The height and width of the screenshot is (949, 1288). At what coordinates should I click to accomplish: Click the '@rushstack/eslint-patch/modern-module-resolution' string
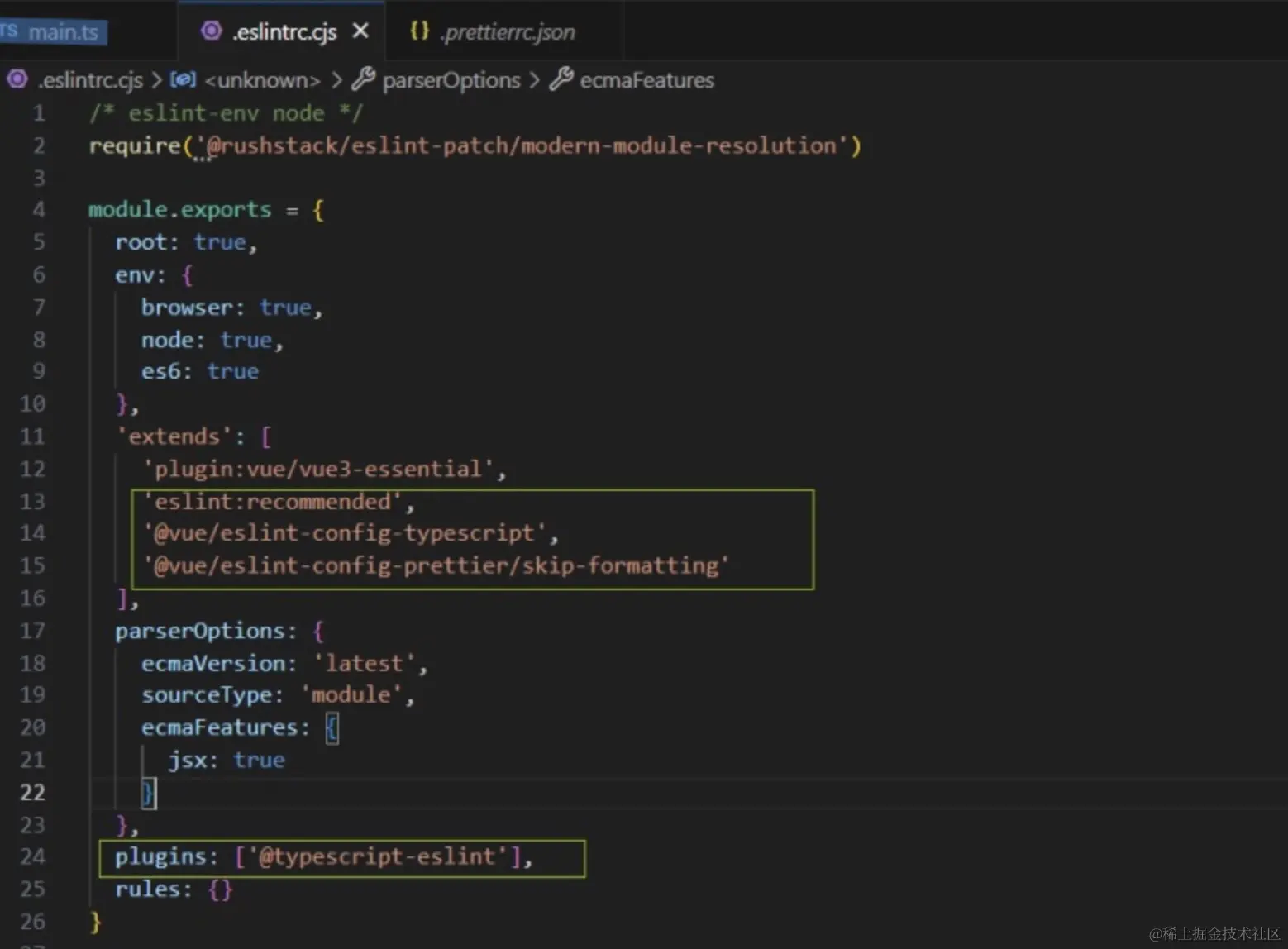coord(522,146)
